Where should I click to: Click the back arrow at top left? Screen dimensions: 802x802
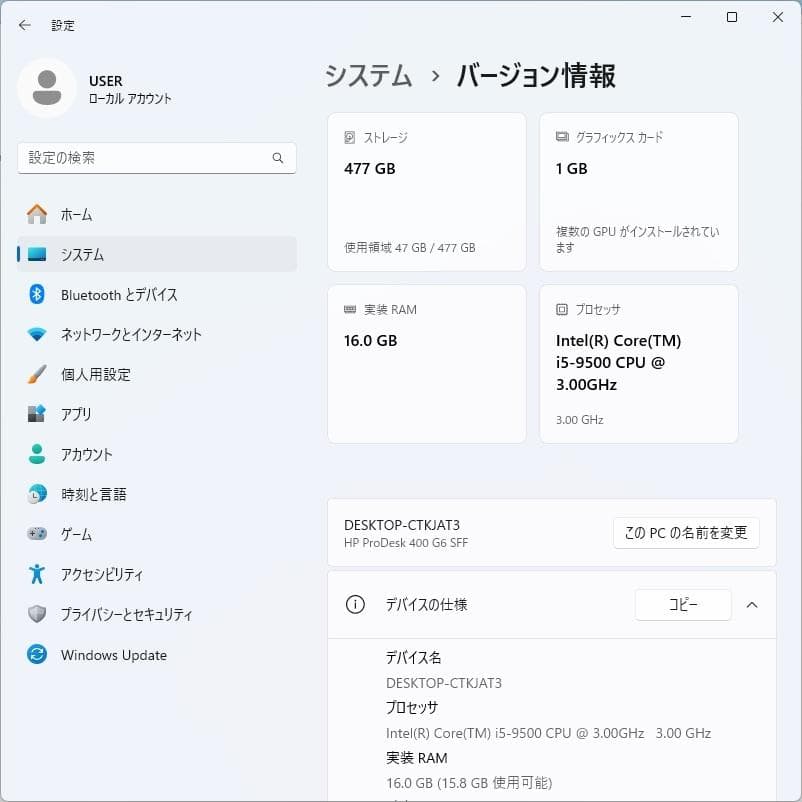(24, 25)
